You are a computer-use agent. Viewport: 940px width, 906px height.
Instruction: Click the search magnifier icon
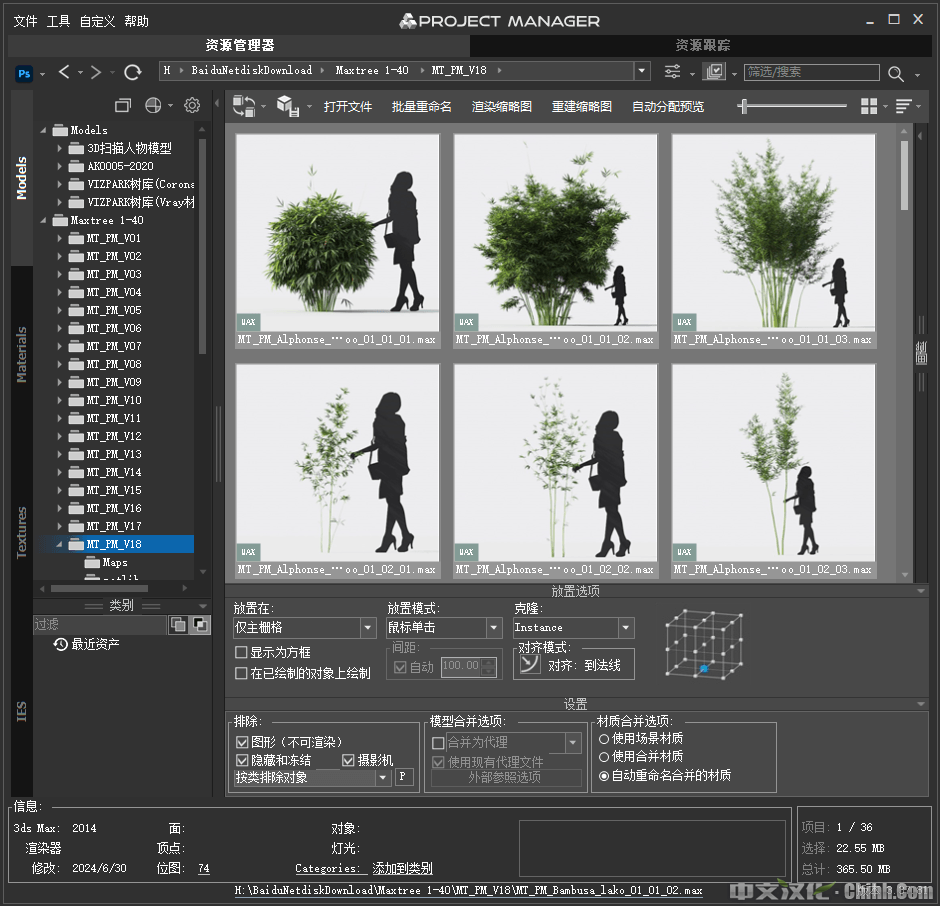click(895, 73)
